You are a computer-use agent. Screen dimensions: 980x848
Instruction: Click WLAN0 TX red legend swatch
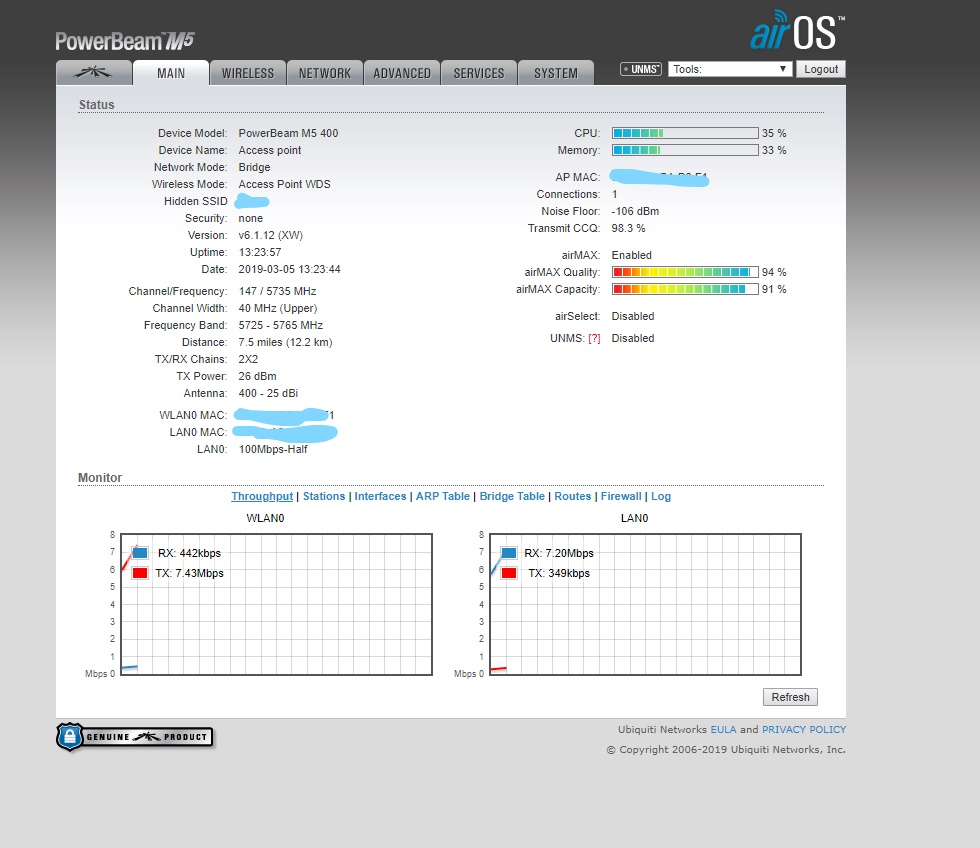140,573
